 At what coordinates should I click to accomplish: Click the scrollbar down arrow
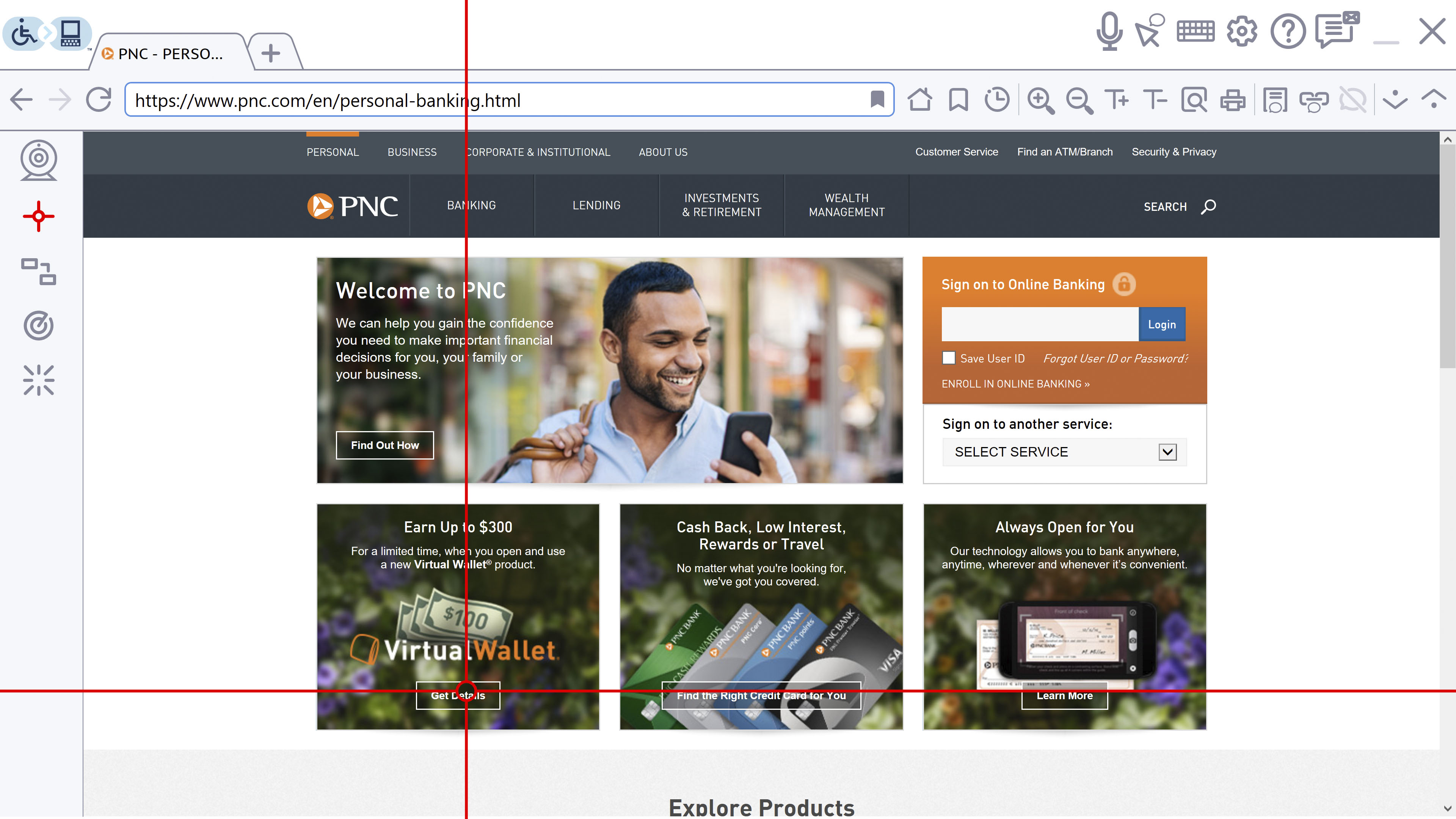click(1448, 809)
